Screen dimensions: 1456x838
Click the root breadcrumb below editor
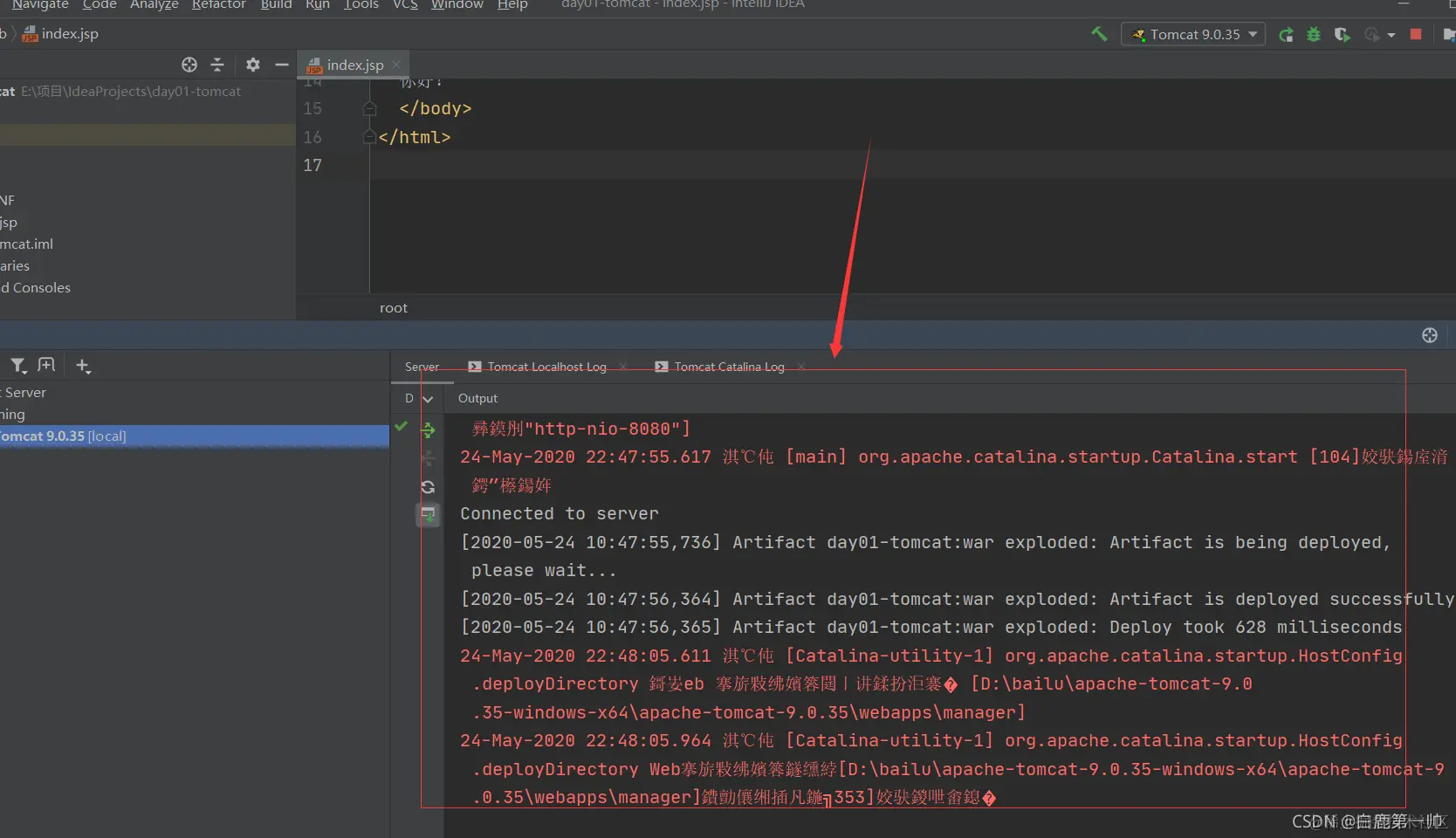coord(394,308)
